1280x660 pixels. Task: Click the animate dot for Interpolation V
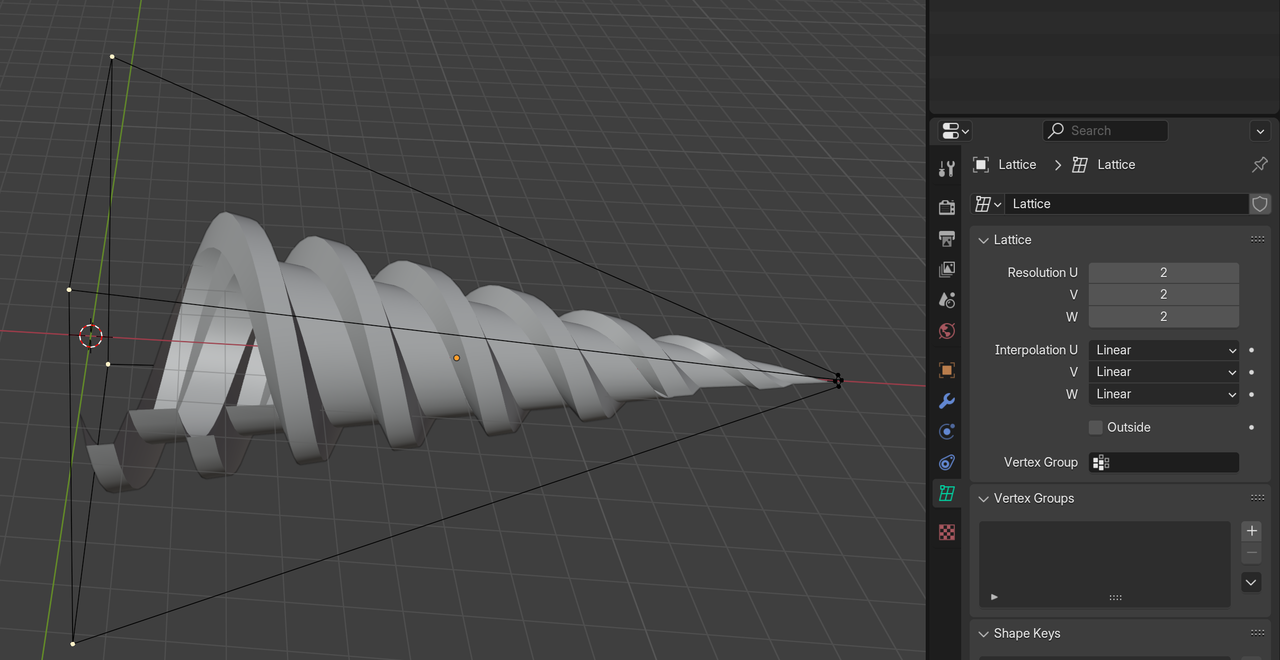click(1252, 372)
